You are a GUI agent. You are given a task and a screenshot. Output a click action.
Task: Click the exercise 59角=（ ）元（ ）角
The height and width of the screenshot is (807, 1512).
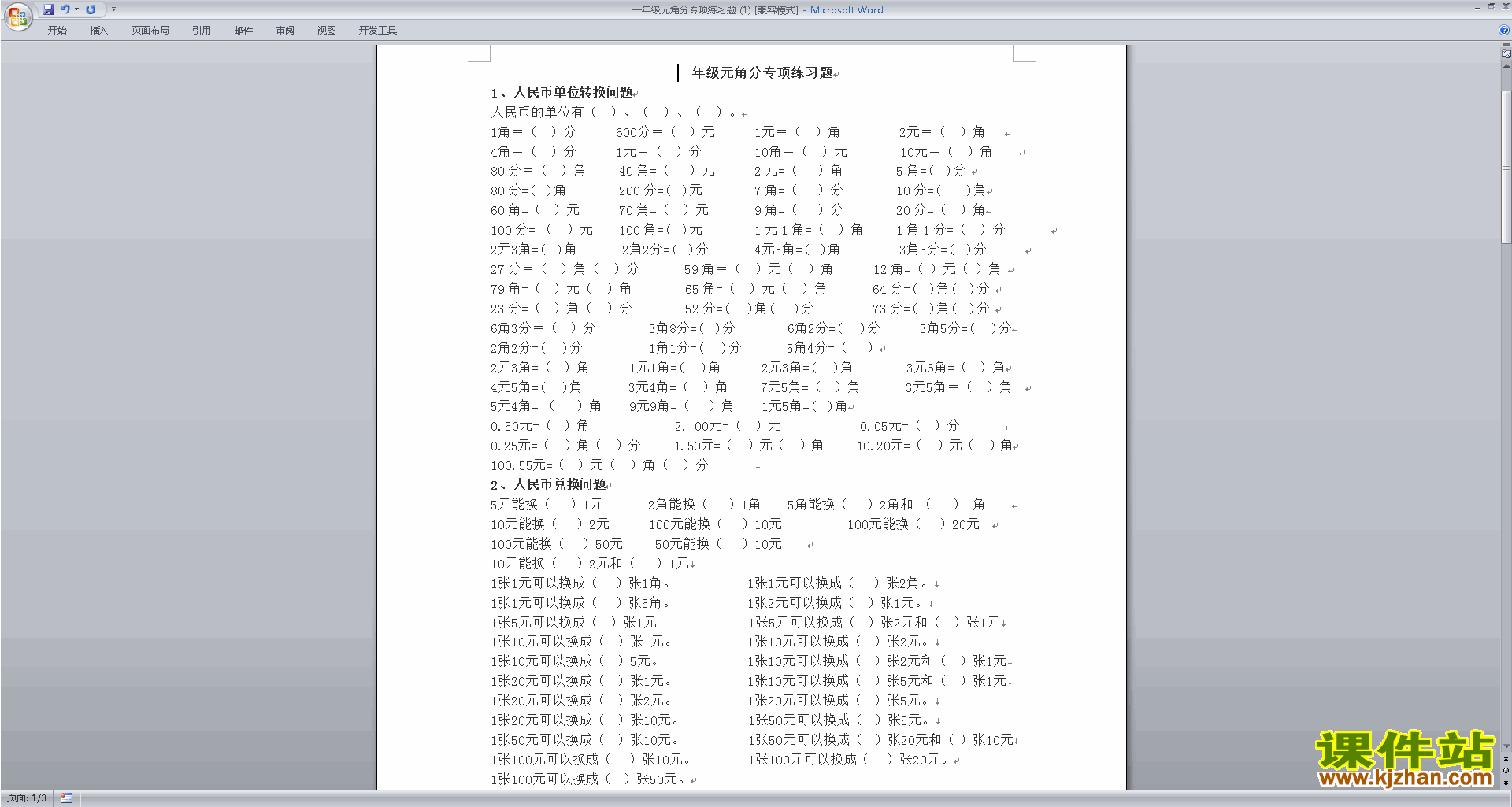pos(758,269)
